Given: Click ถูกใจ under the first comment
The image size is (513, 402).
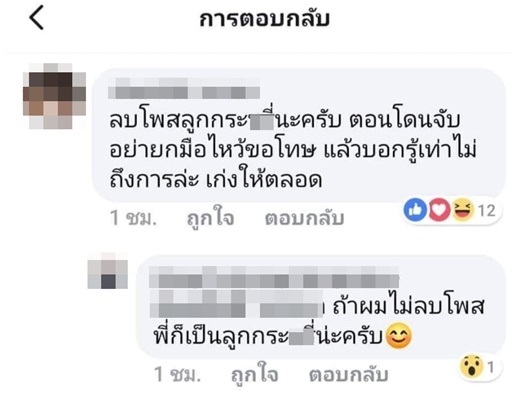Looking at the screenshot, I should (210, 218).
